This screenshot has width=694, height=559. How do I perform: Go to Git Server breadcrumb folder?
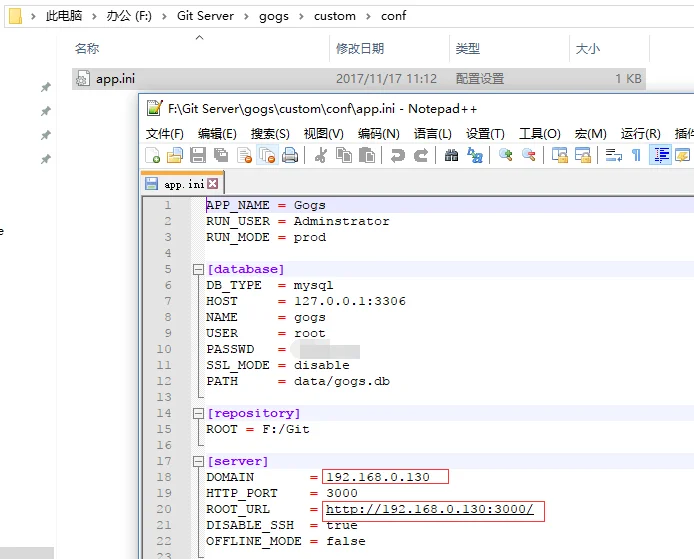tap(205, 16)
